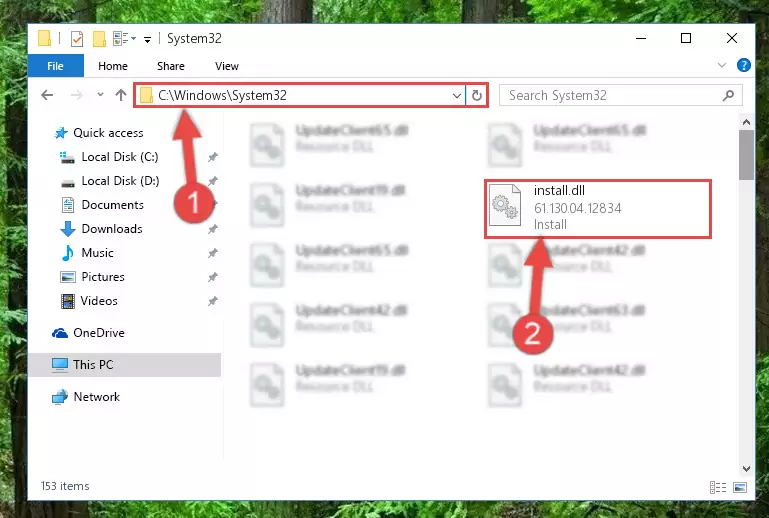Screen dimensions: 769x518
Task: Click the install.dll gear file icon
Action: (505, 205)
